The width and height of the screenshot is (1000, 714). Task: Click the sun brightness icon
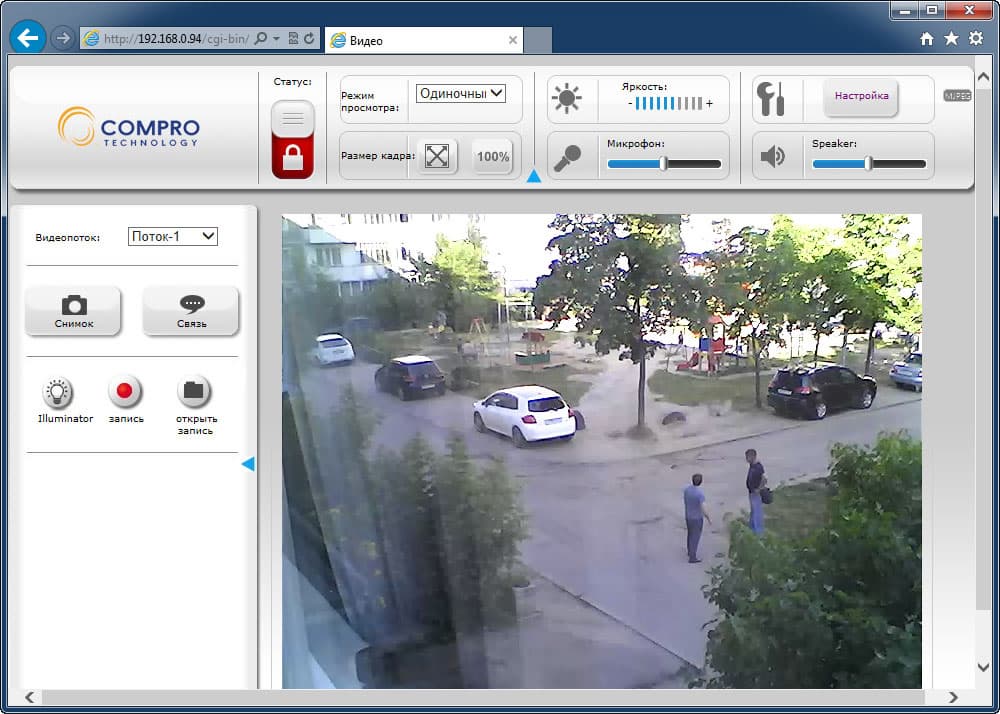pyautogui.click(x=567, y=99)
